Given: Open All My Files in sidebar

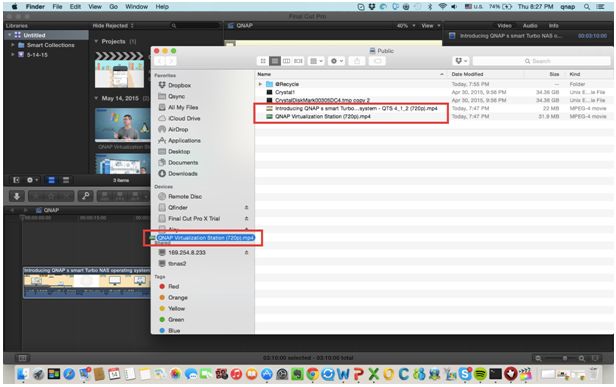Looking at the screenshot, I should click(183, 107).
